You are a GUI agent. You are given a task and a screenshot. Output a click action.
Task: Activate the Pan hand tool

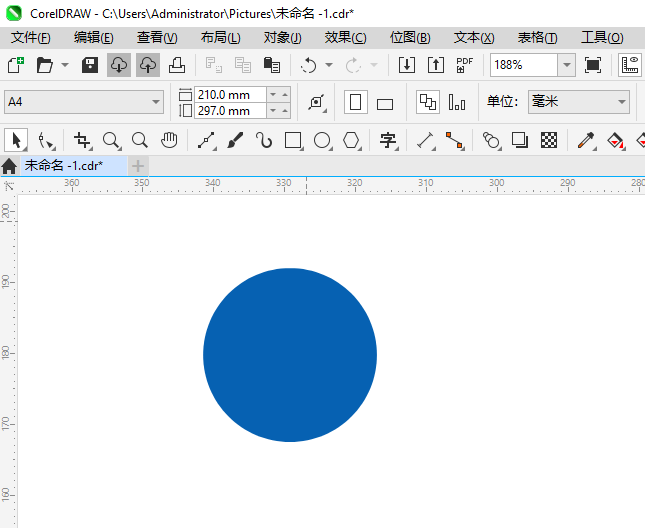coord(170,140)
